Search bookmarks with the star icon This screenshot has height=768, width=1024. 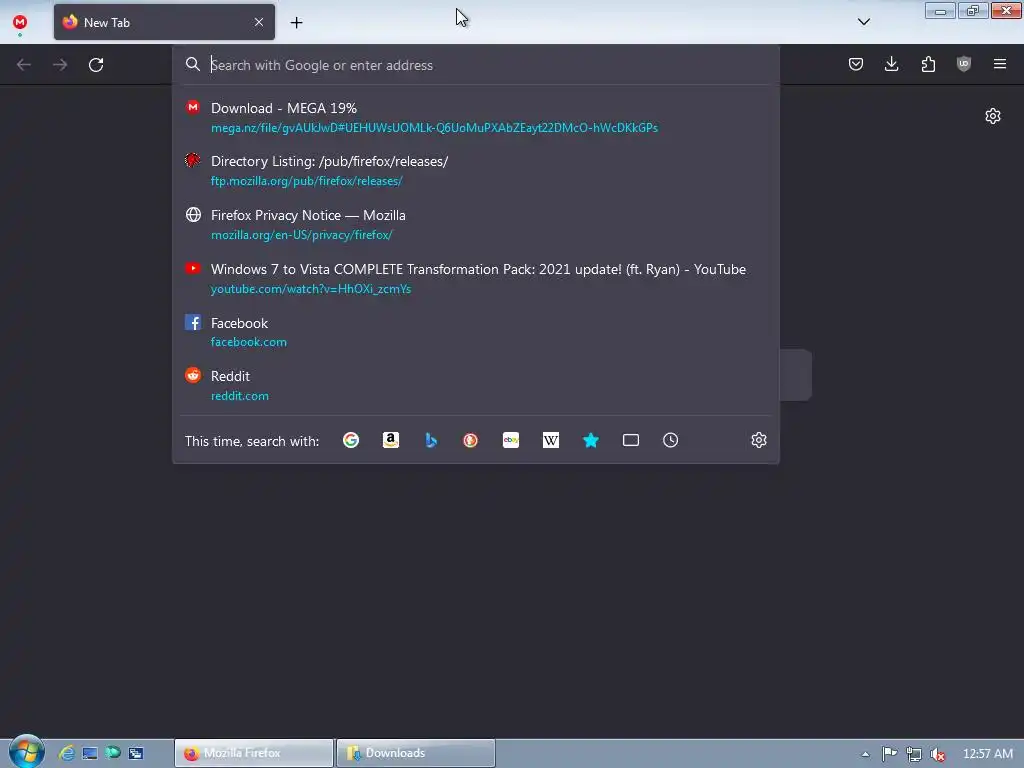590,440
